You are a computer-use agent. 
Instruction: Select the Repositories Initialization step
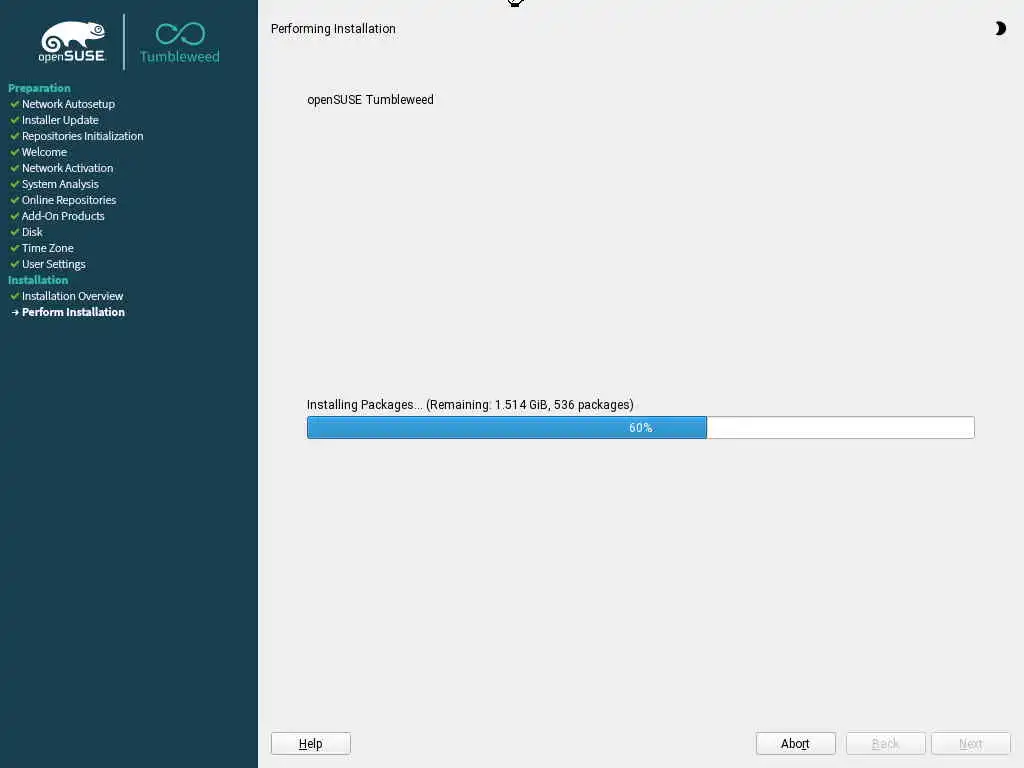click(x=82, y=136)
